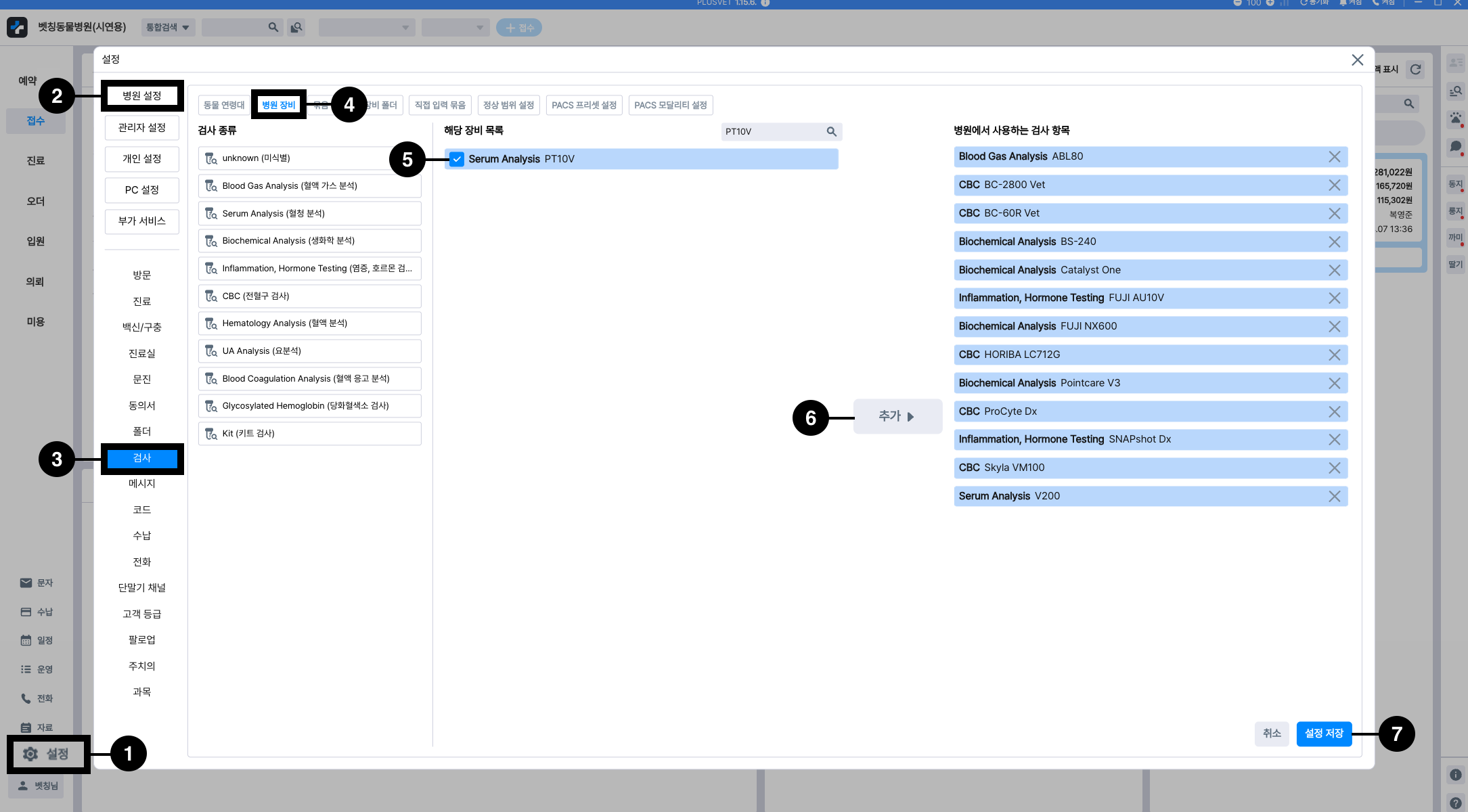This screenshot has height=812, width=1468.
Task: Open the 통합검색 dropdown
Action: click(168, 28)
